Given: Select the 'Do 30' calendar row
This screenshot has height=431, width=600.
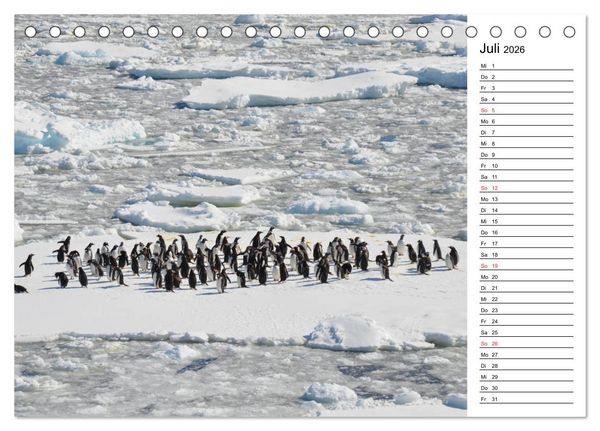Looking at the screenshot, I should tap(527, 388).
